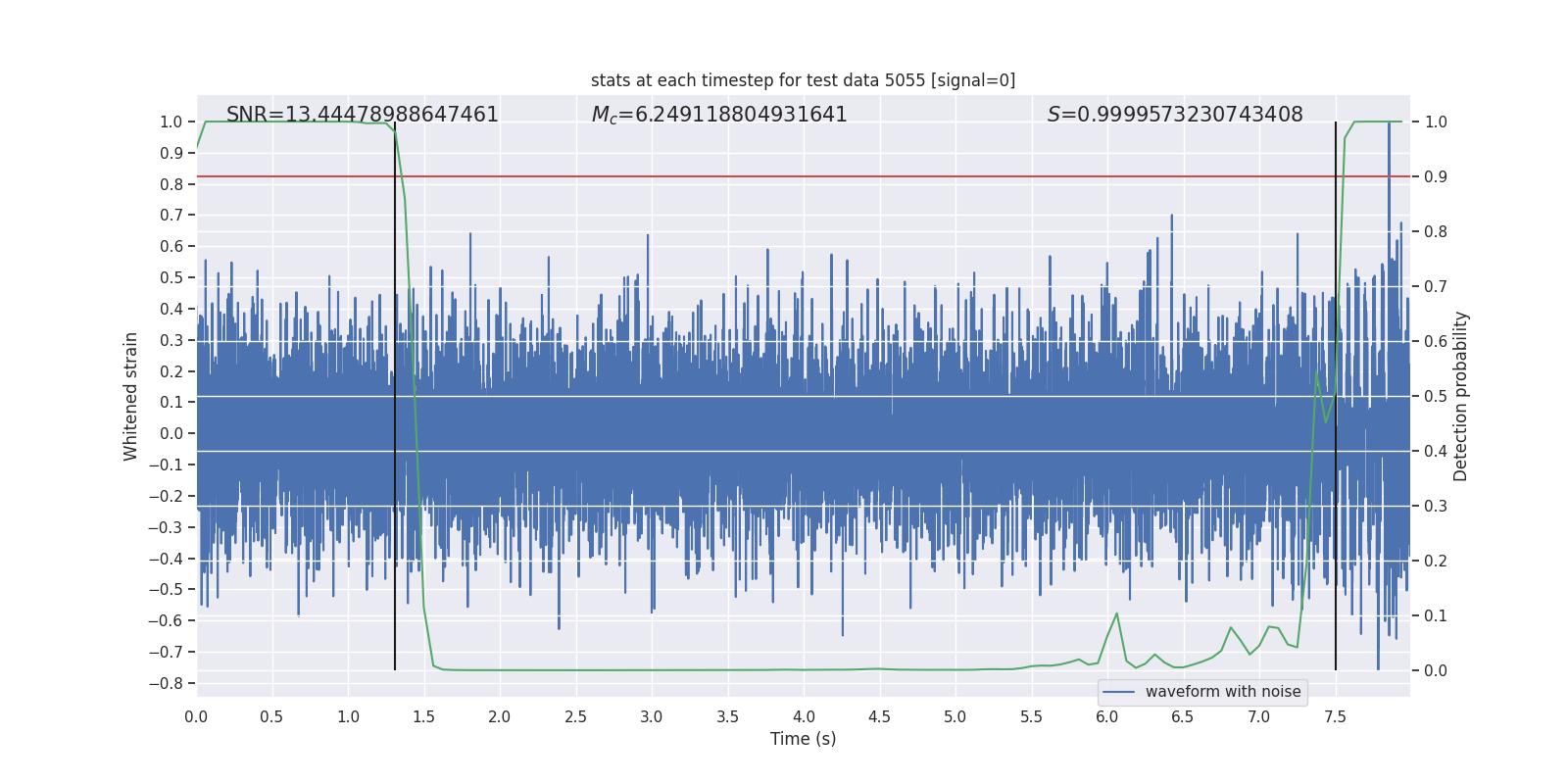This screenshot has width=1568, height=784.
Task: Click the plot title about test data 5055
Action: pos(803,80)
